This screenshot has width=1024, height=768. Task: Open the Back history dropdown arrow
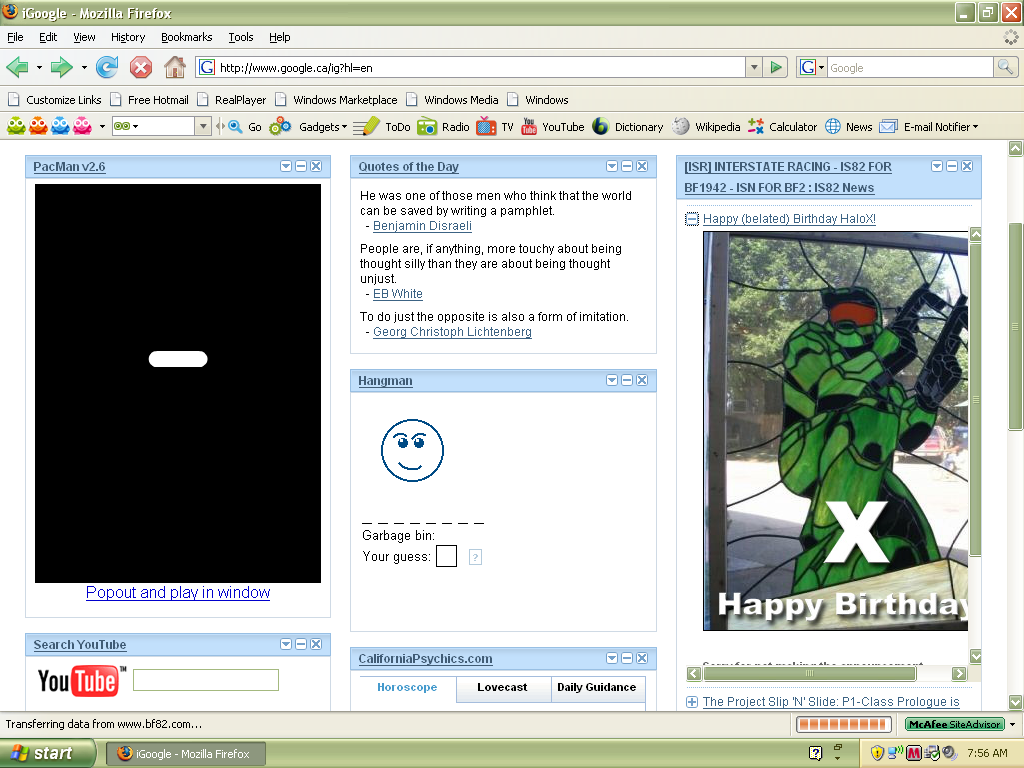[39, 67]
